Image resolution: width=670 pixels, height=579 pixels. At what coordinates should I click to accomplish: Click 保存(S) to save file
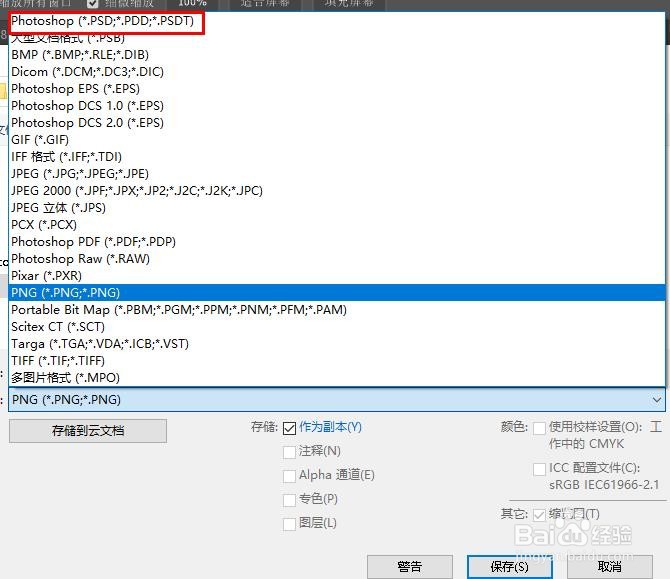tap(509, 567)
